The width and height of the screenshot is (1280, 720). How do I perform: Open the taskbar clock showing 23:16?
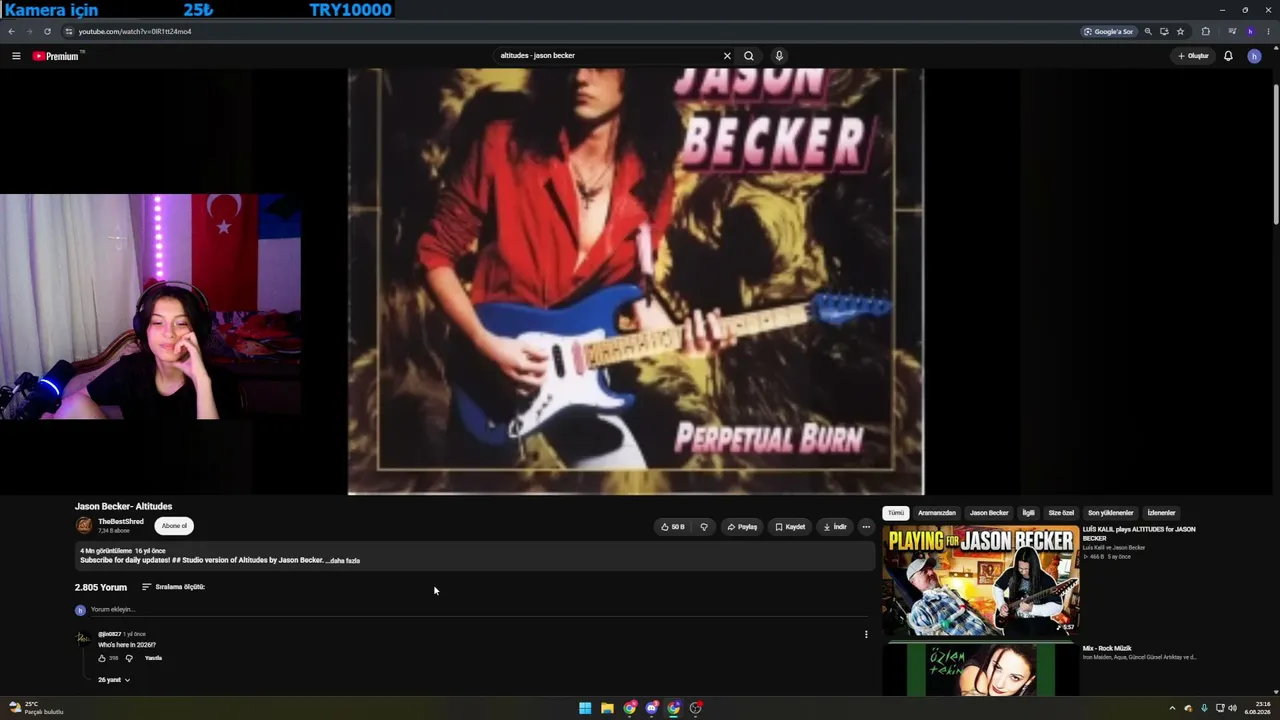(1257, 708)
